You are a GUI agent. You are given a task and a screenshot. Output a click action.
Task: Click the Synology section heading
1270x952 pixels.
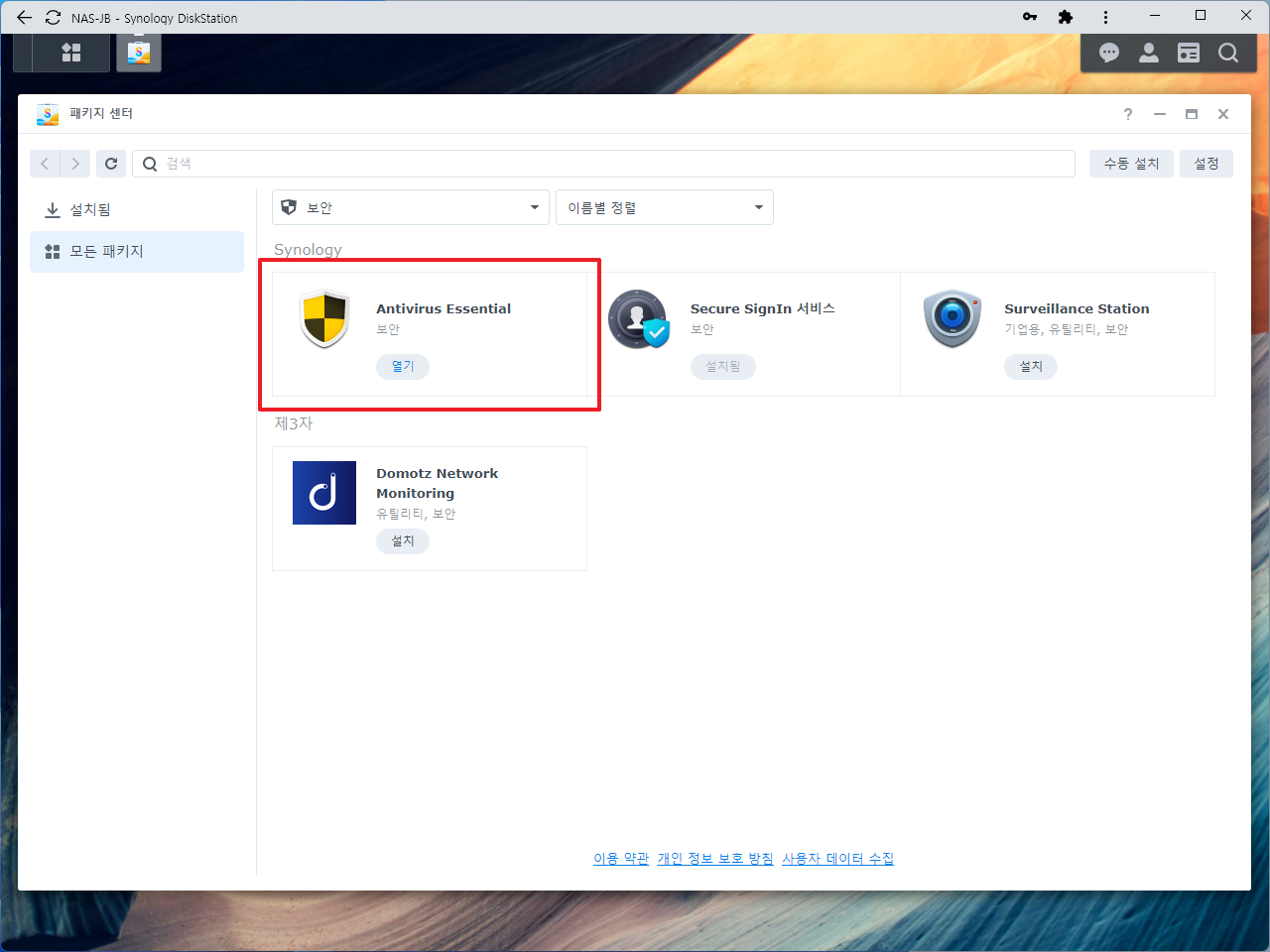[x=308, y=250]
